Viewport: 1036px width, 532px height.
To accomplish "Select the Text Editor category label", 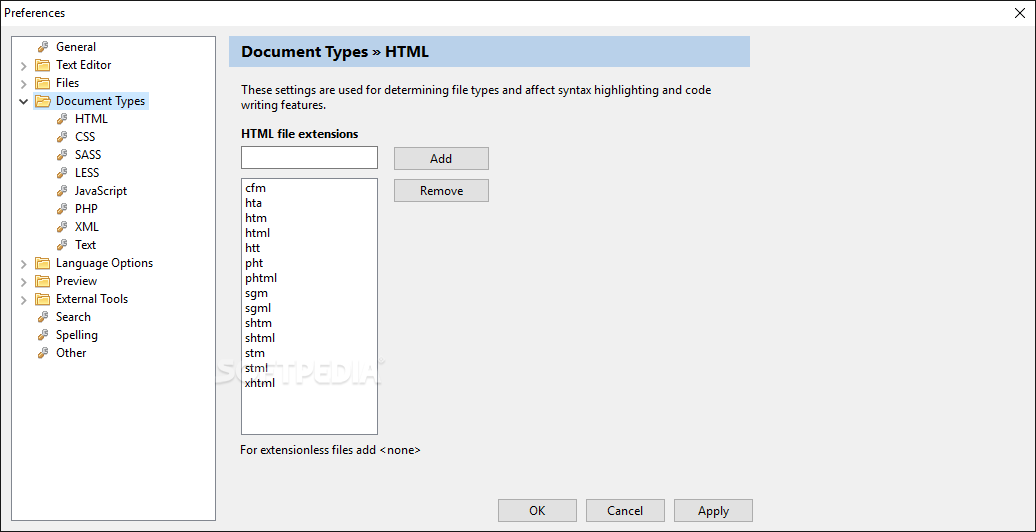I will [84, 65].
